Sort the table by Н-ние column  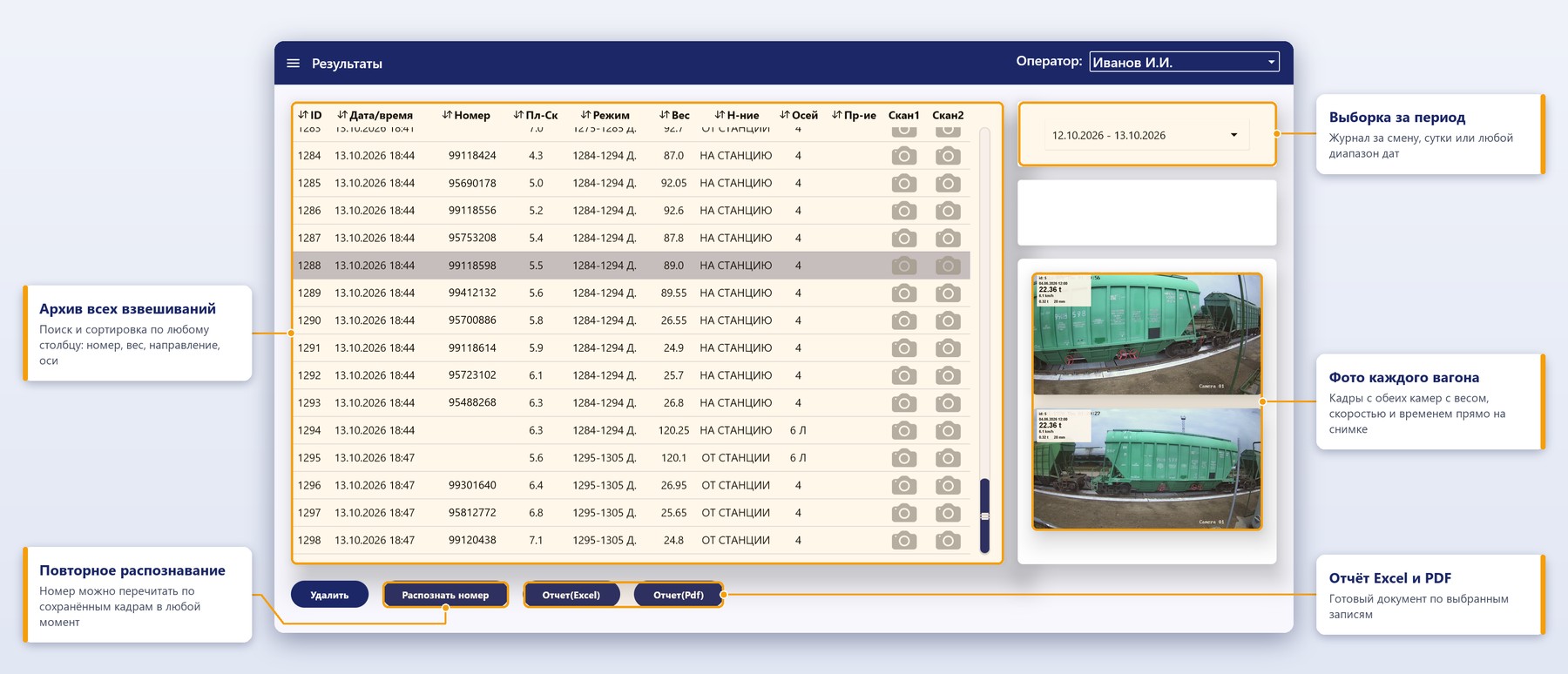[x=737, y=115]
